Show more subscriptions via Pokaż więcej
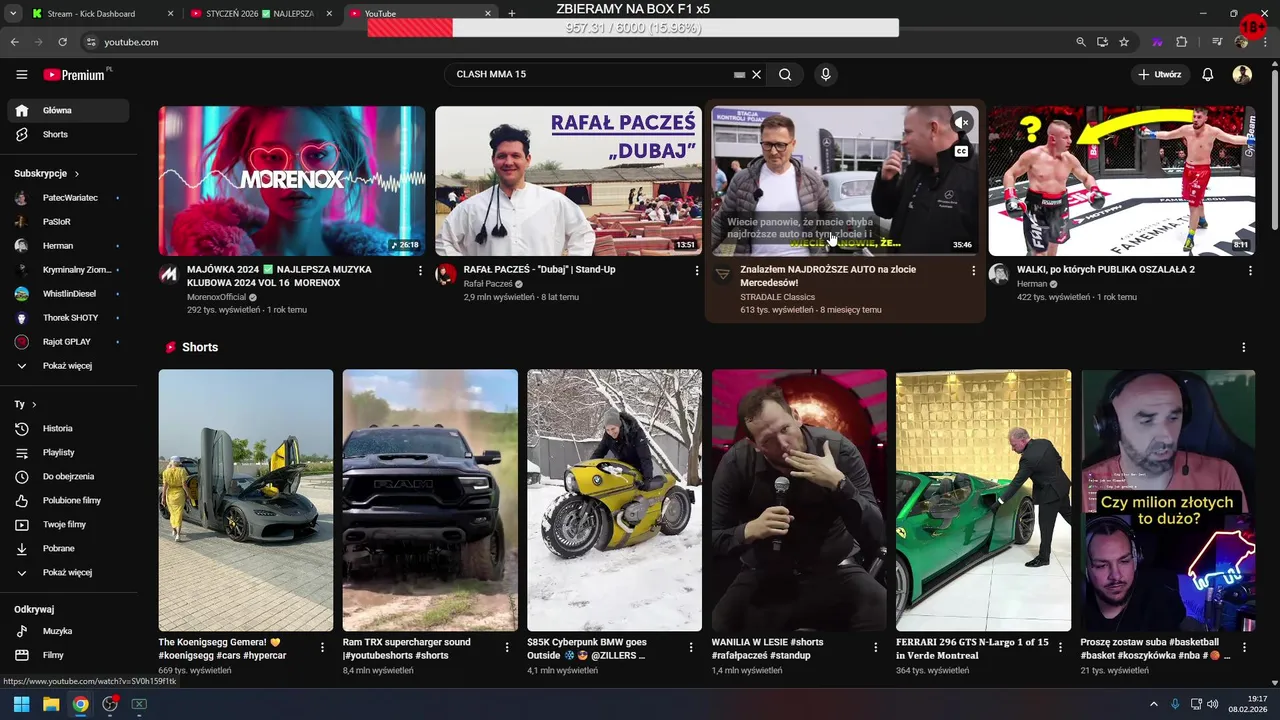The image size is (1280, 720). [x=67, y=365]
